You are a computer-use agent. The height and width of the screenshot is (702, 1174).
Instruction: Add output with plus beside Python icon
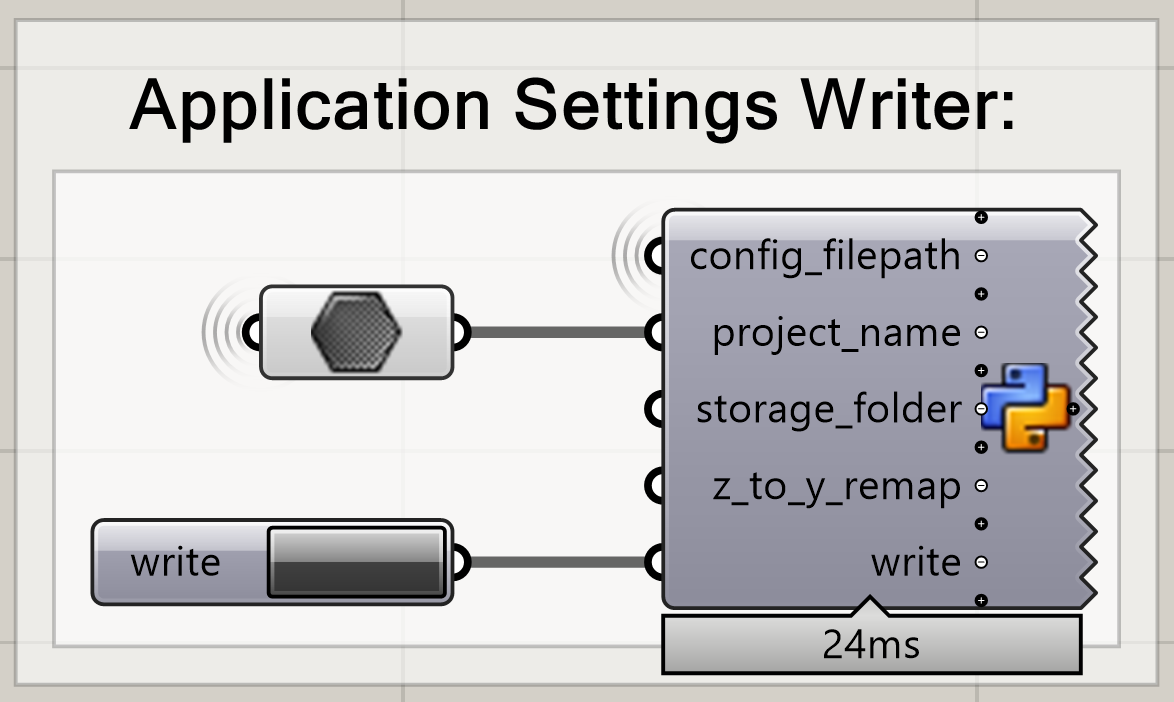click(x=1073, y=409)
